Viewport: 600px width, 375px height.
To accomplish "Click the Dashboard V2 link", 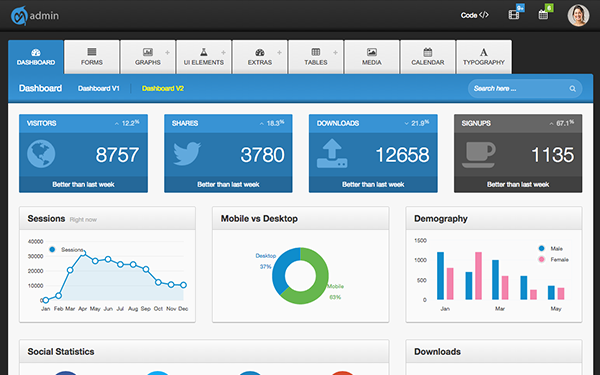I will (163, 88).
